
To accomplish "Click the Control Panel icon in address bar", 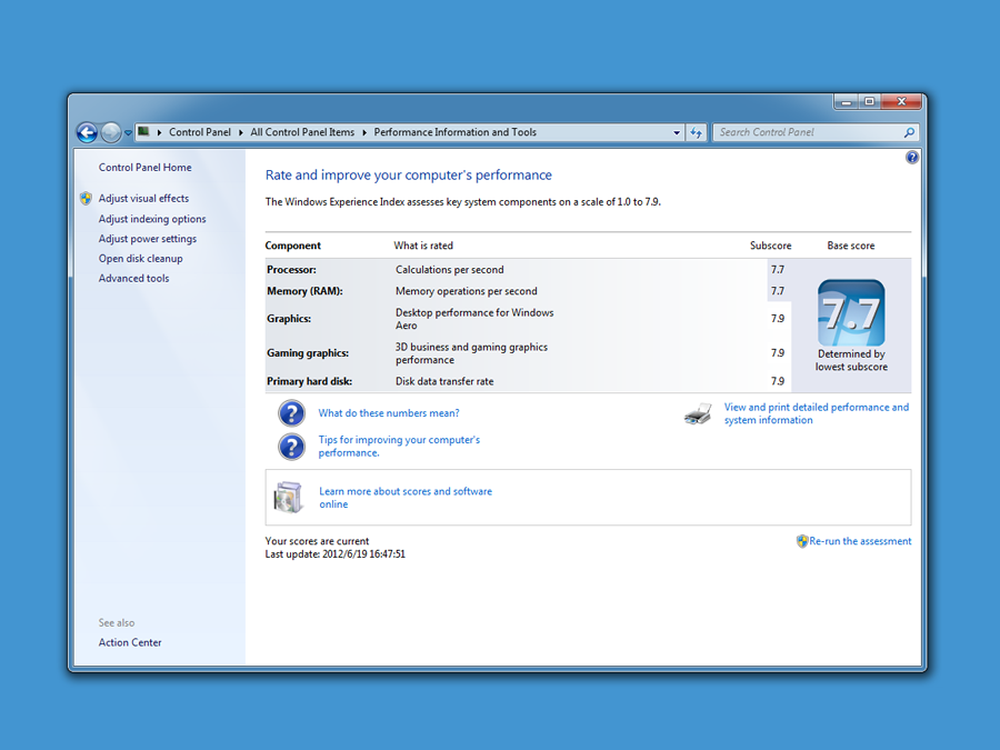I will [144, 132].
